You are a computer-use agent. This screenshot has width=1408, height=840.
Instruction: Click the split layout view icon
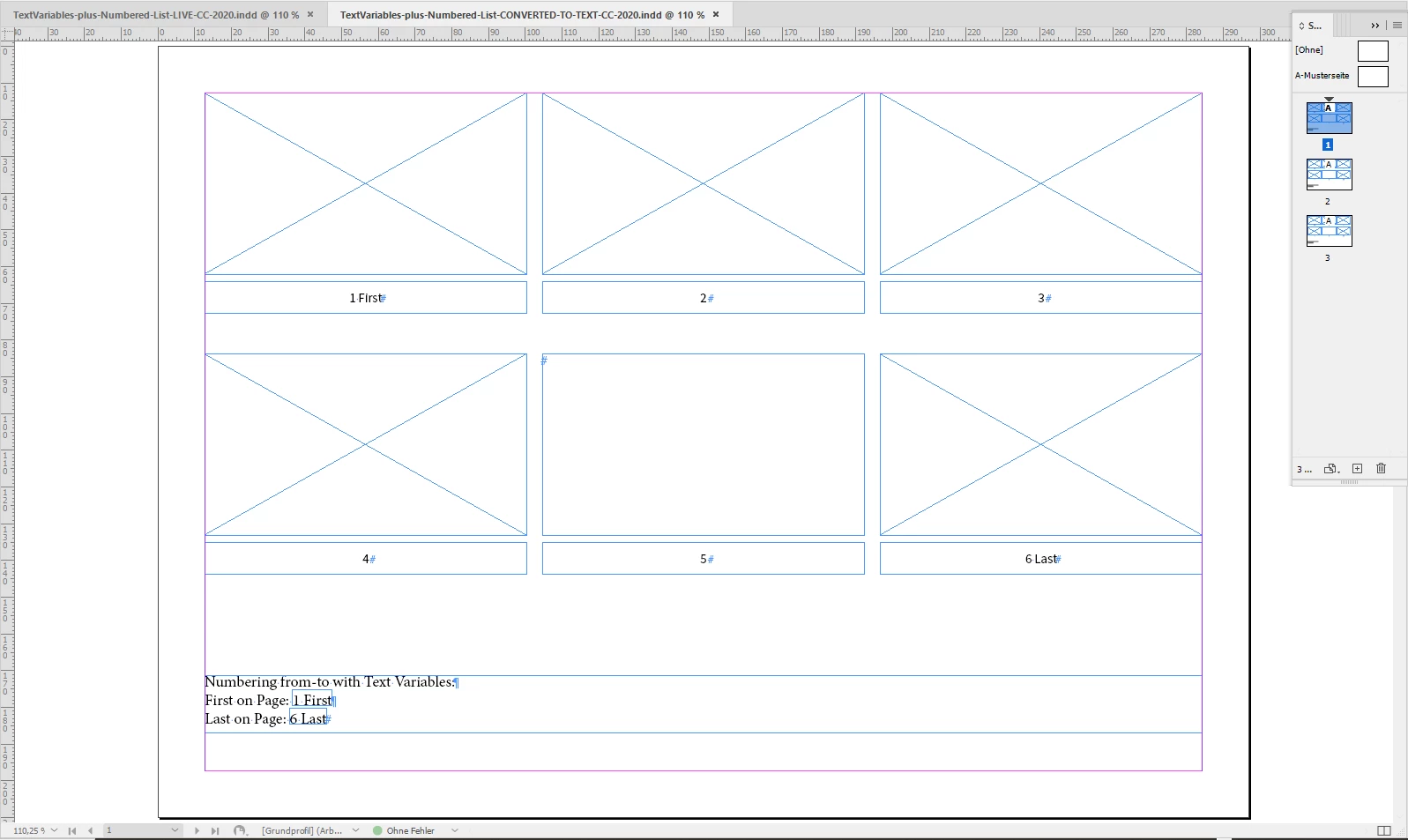coord(1384,830)
